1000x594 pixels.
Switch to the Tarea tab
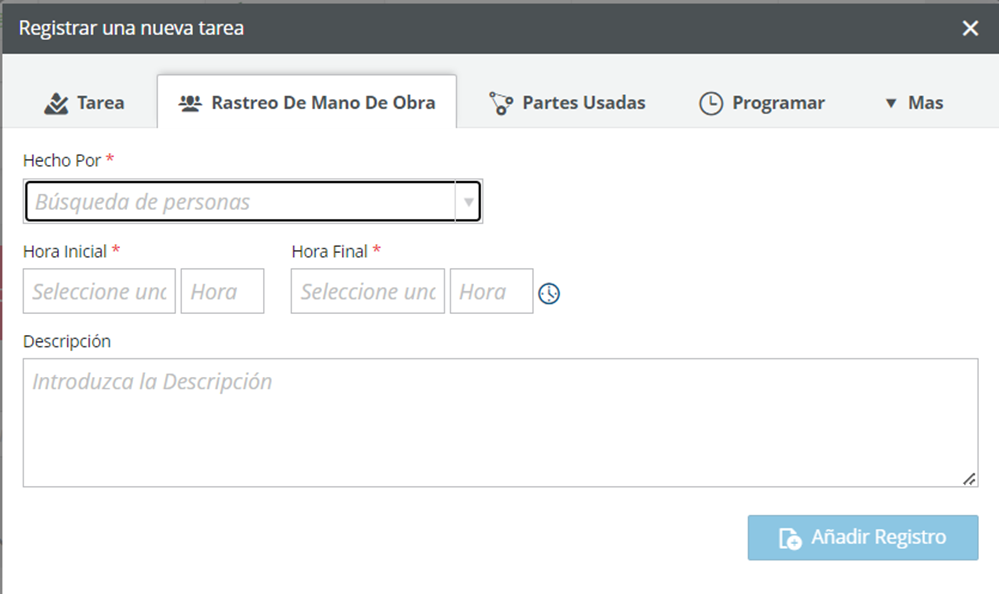[x=84, y=103]
